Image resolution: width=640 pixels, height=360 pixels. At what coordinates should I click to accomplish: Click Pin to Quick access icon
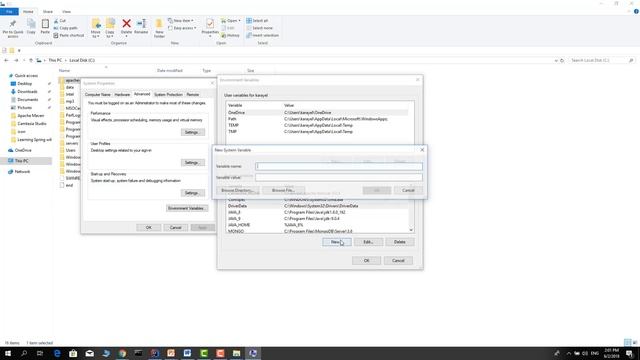[13, 24]
